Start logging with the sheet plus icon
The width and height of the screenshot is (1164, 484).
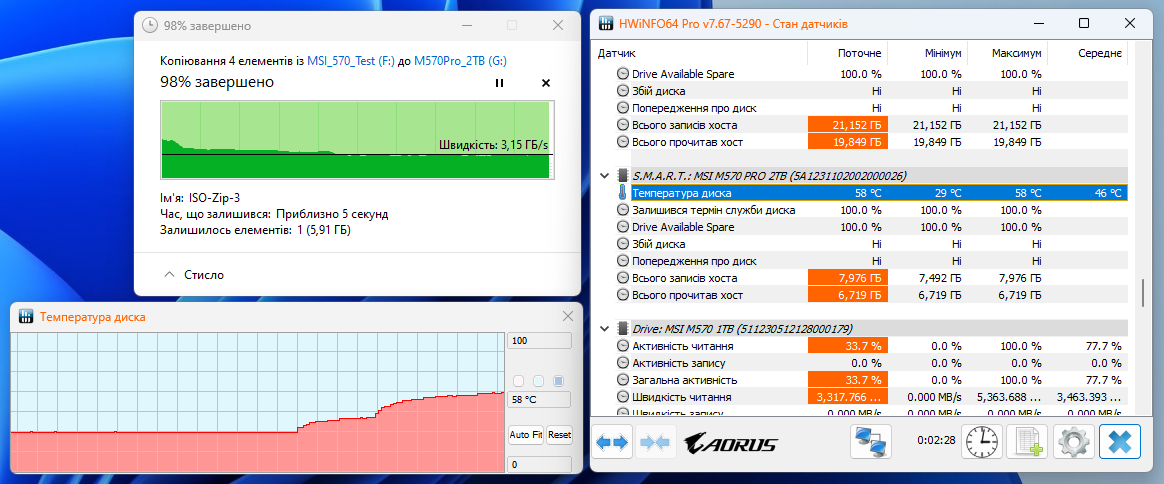coord(1028,442)
